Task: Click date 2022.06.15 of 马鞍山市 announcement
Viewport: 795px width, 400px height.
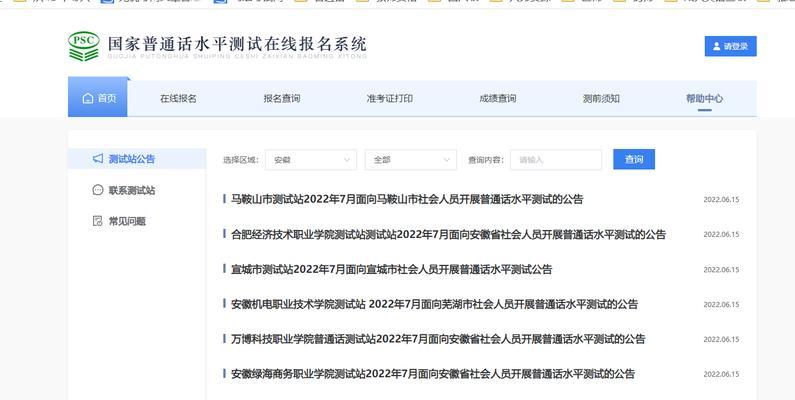Action: pyautogui.click(x=721, y=199)
